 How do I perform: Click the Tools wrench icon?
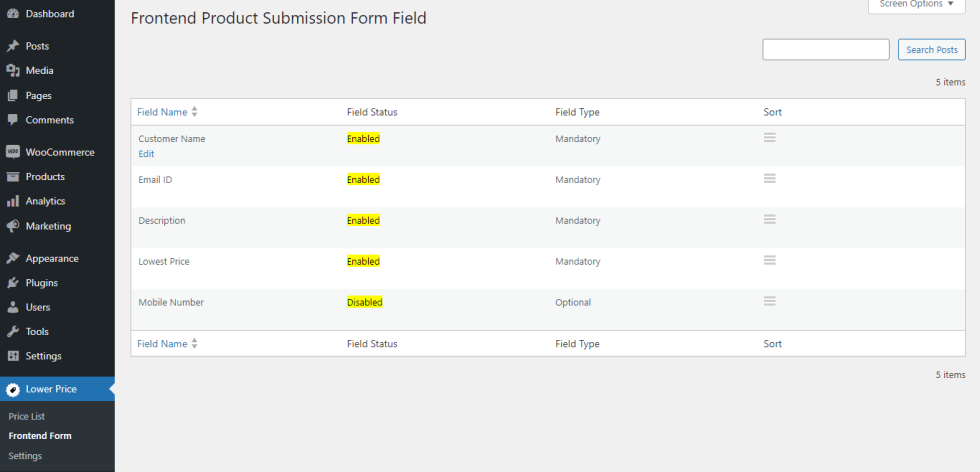[12, 331]
